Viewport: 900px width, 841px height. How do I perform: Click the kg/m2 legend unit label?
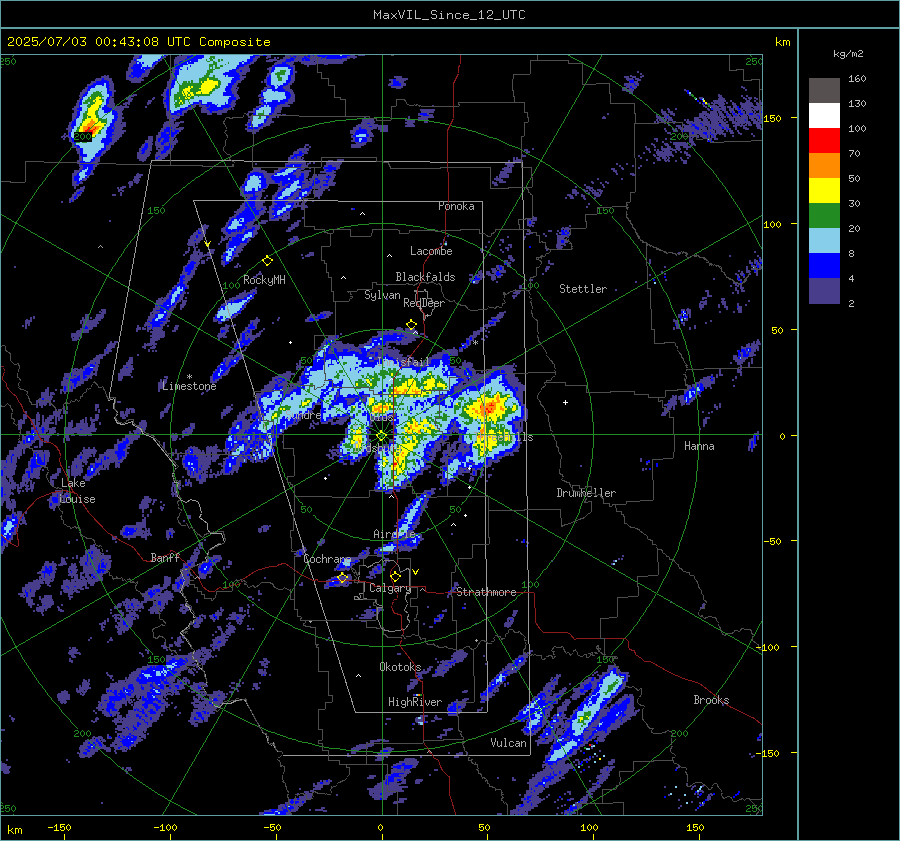click(x=848, y=54)
